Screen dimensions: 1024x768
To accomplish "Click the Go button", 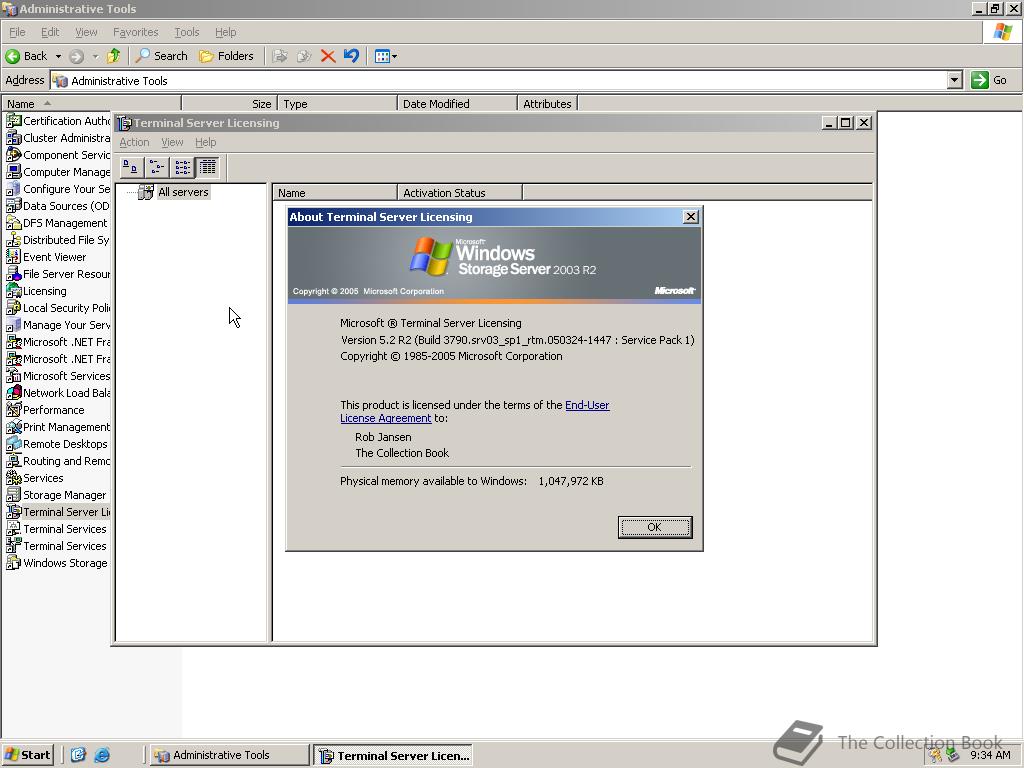I will coord(989,80).
